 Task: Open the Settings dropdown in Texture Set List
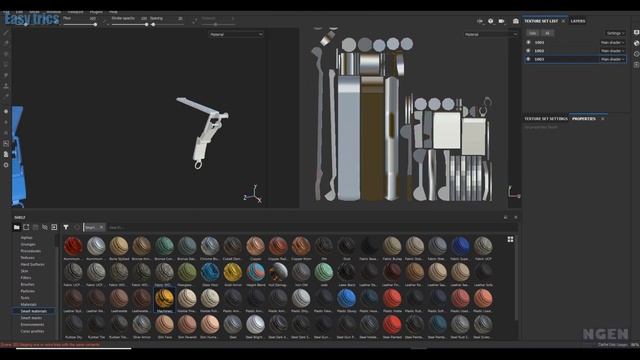tap(615, 33)
